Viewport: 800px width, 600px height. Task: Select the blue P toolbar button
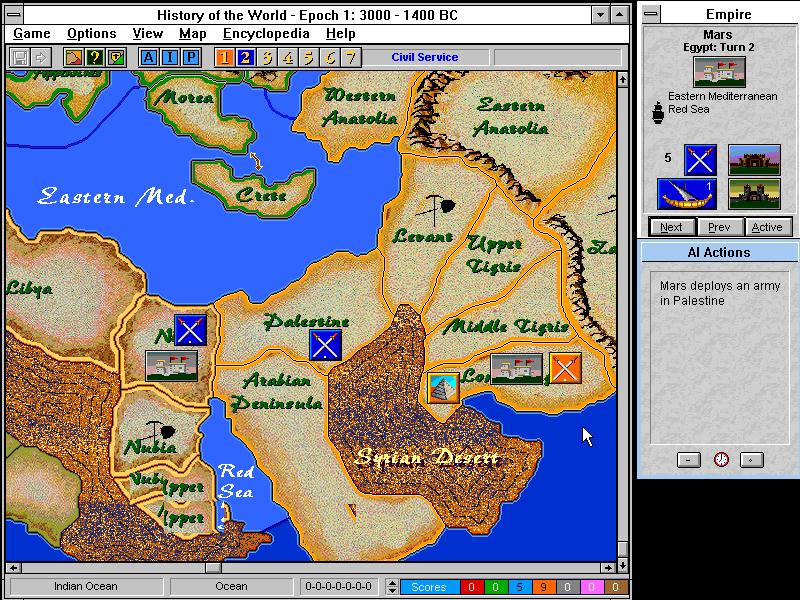[191, 57]
